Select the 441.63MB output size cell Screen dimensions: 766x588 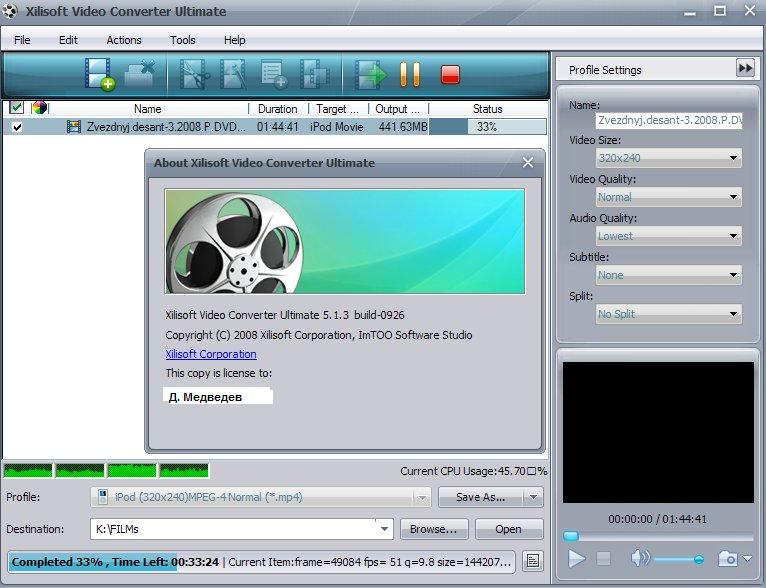coord(403,127)
